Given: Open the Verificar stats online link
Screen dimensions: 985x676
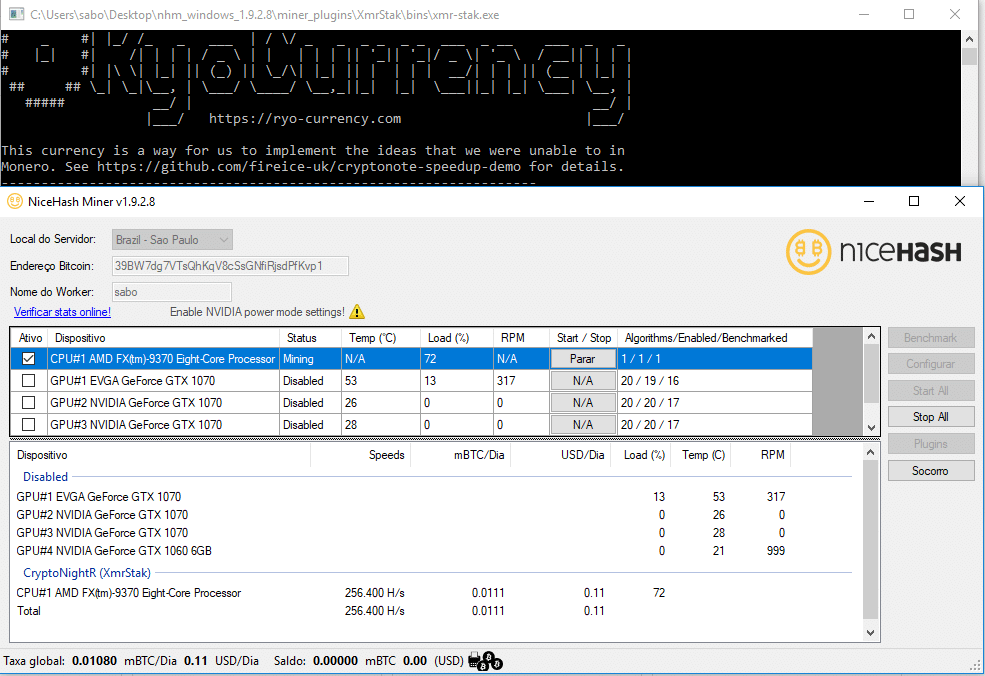Looking at the screenshot, I should pos(62,312).
